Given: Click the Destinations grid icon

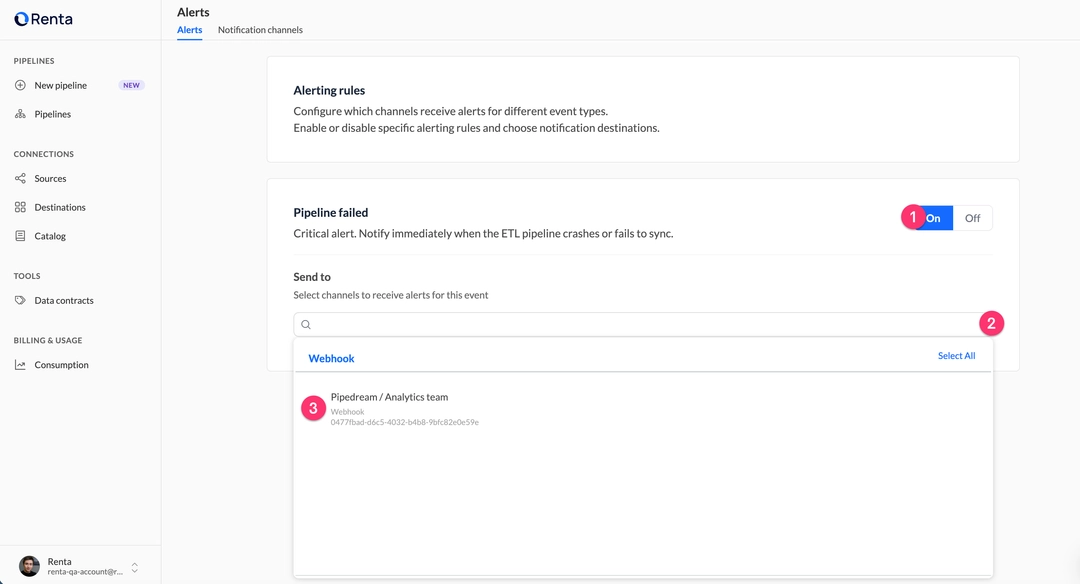Looking at the screenshot, I should pos(19,207).
